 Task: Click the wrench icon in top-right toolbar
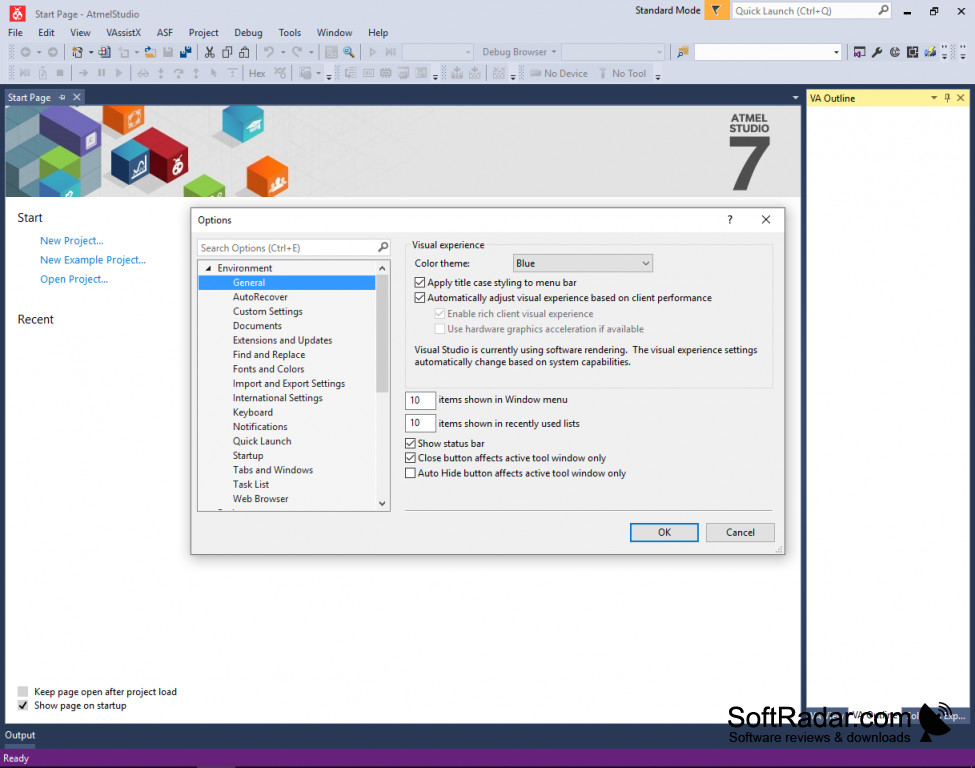[x=877, y=52]
